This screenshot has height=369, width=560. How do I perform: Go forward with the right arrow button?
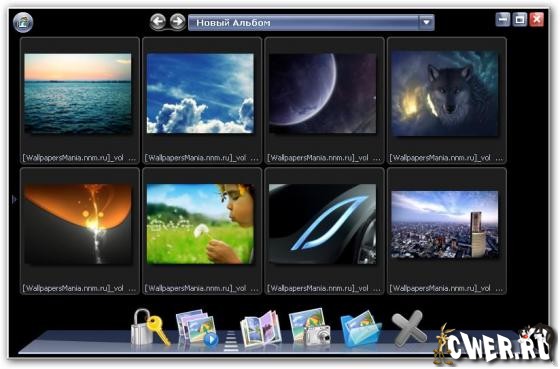click(178, 22)
